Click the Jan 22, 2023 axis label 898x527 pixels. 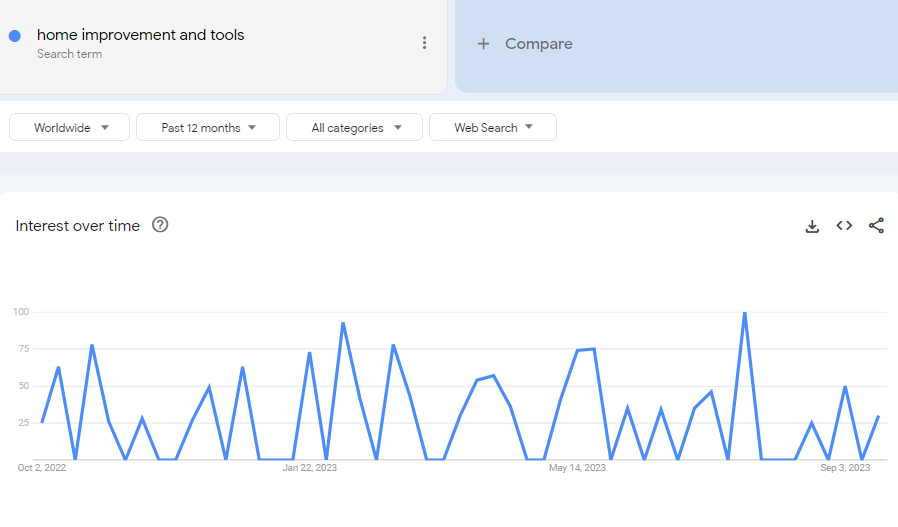(310, 467)
